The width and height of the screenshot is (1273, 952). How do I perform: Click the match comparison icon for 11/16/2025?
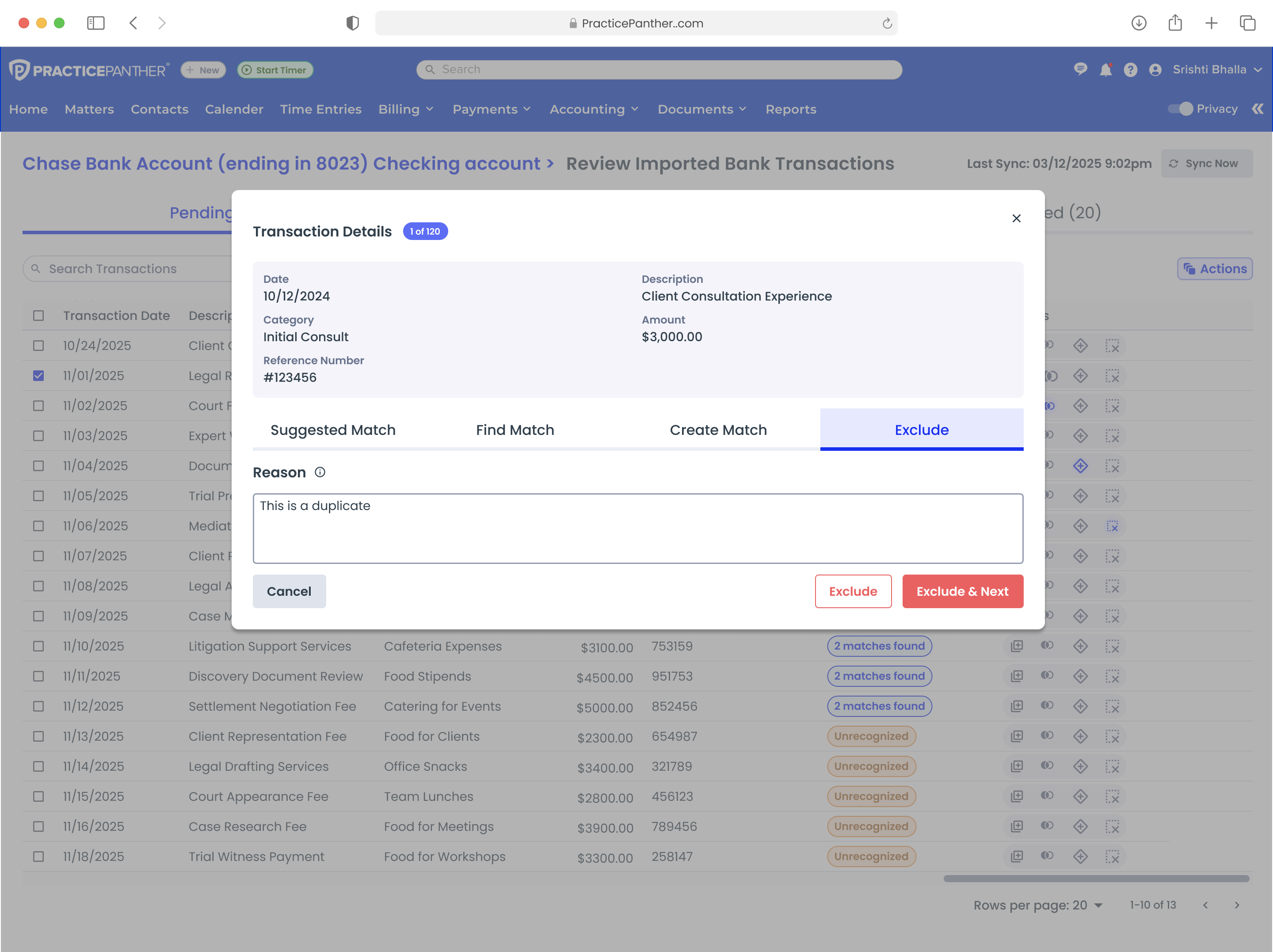1048,826
